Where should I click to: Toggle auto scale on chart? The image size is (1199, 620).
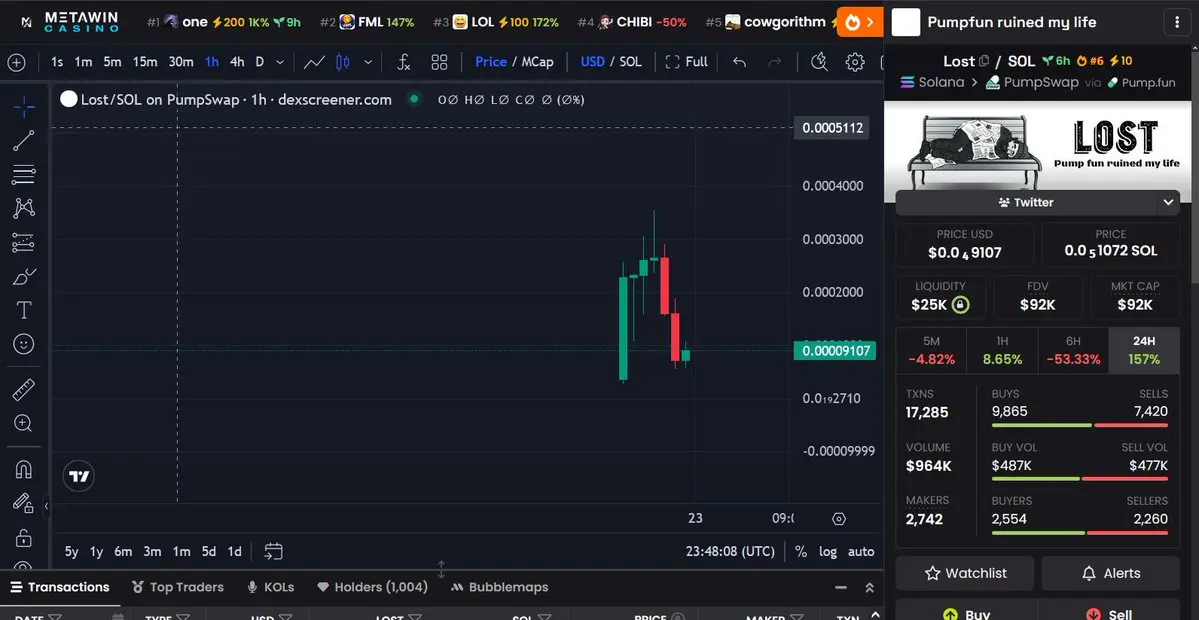861,551
